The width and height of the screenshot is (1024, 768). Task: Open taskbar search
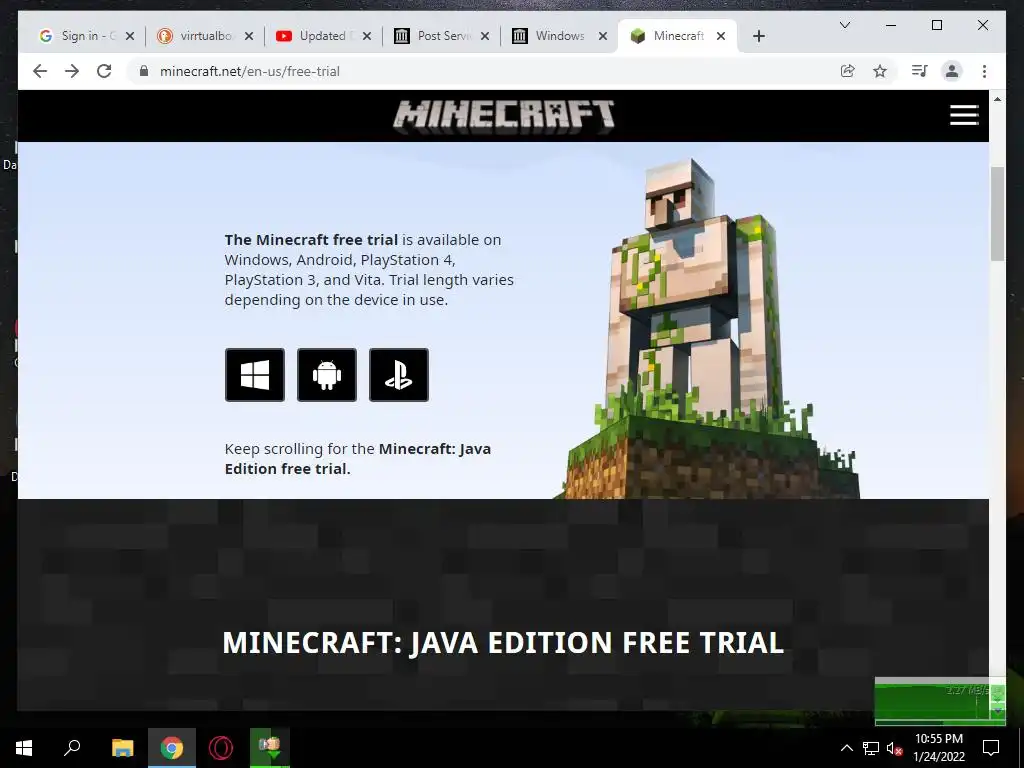pos(72,748)
